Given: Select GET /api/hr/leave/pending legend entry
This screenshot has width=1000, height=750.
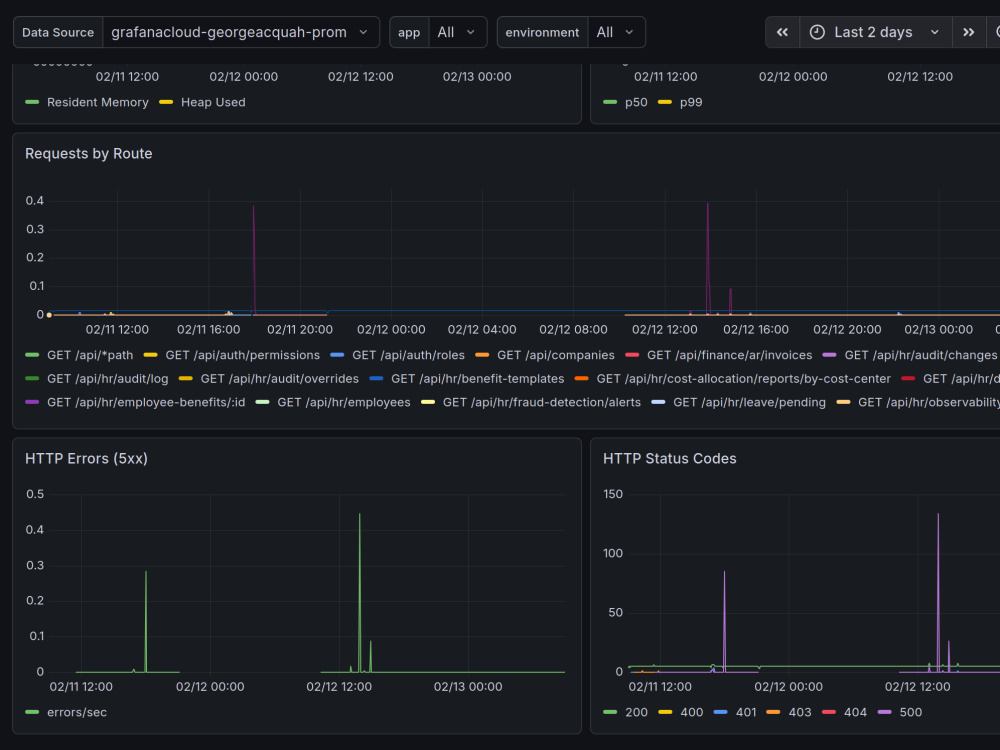Looking at the screenshot, I should click(x=749, y=402).
